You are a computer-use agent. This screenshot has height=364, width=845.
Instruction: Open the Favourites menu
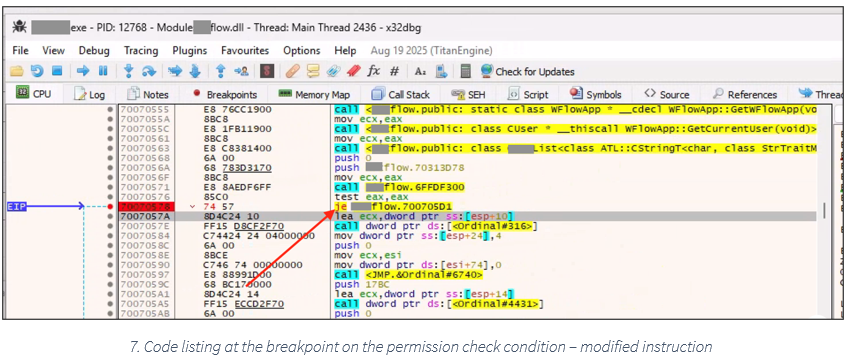point(245,51)
